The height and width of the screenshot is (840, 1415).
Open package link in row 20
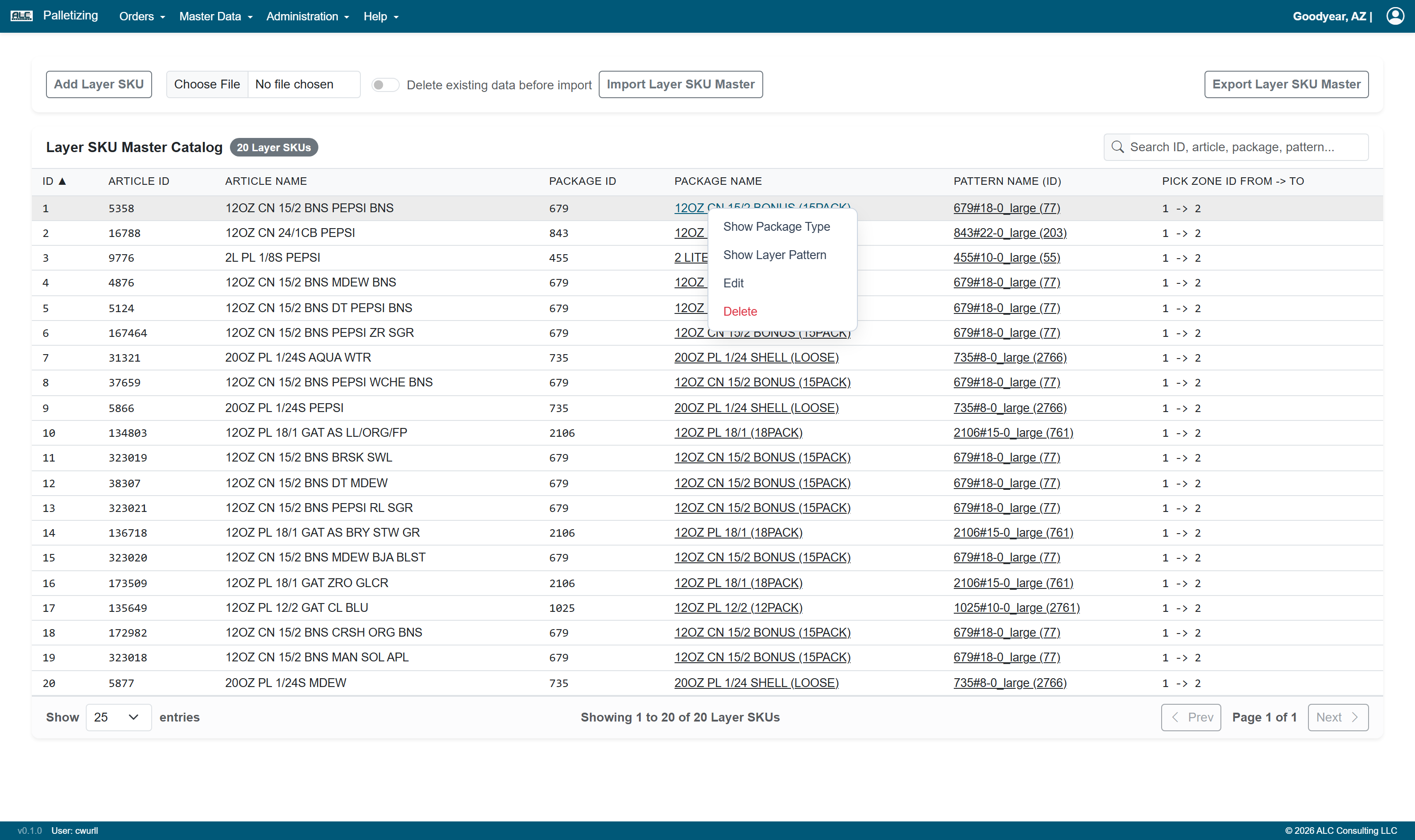pos(756,683)
